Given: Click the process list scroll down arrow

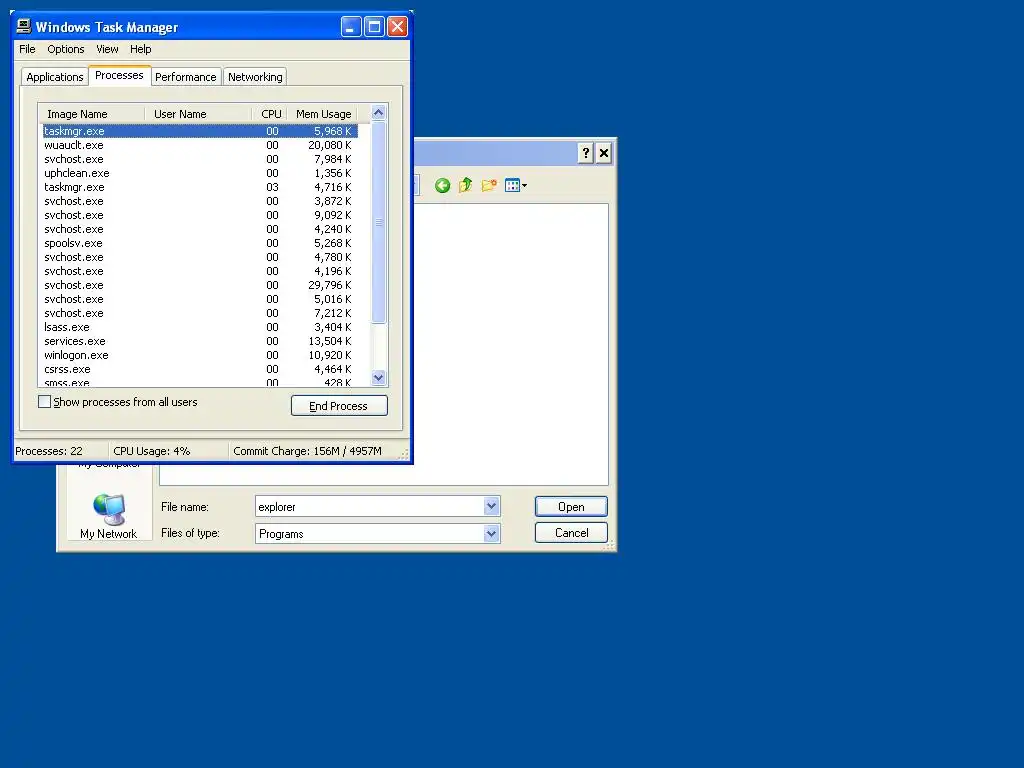Looking at the screenshot, I should click(x=378, y=377).
